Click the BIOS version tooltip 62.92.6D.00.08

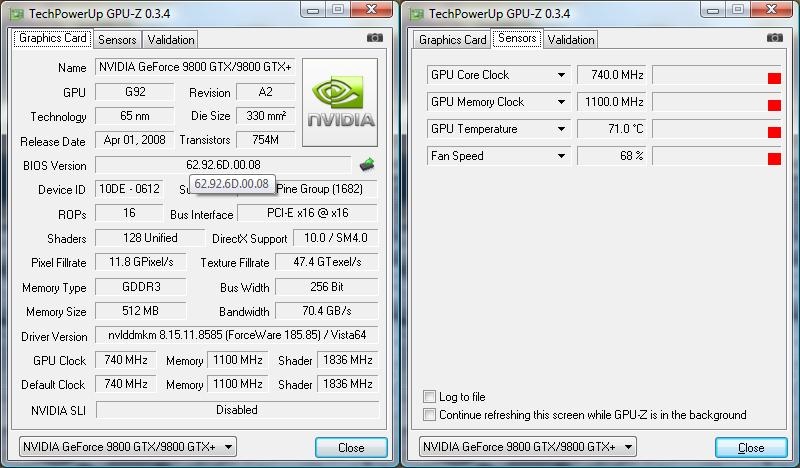pyautogui.click(x=232, y=184)
